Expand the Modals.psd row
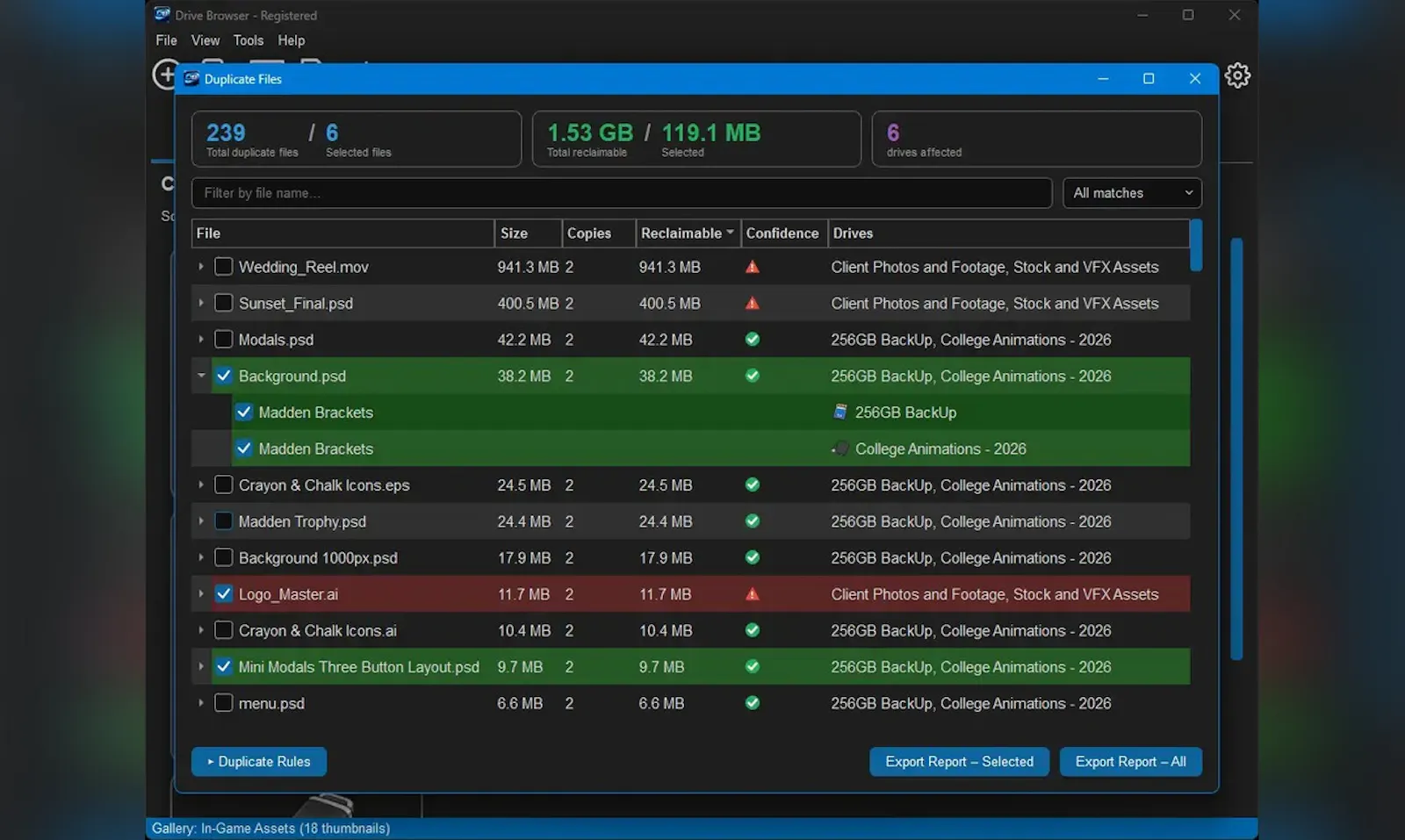Screen dimensions: 1405x840 point(201,340)
